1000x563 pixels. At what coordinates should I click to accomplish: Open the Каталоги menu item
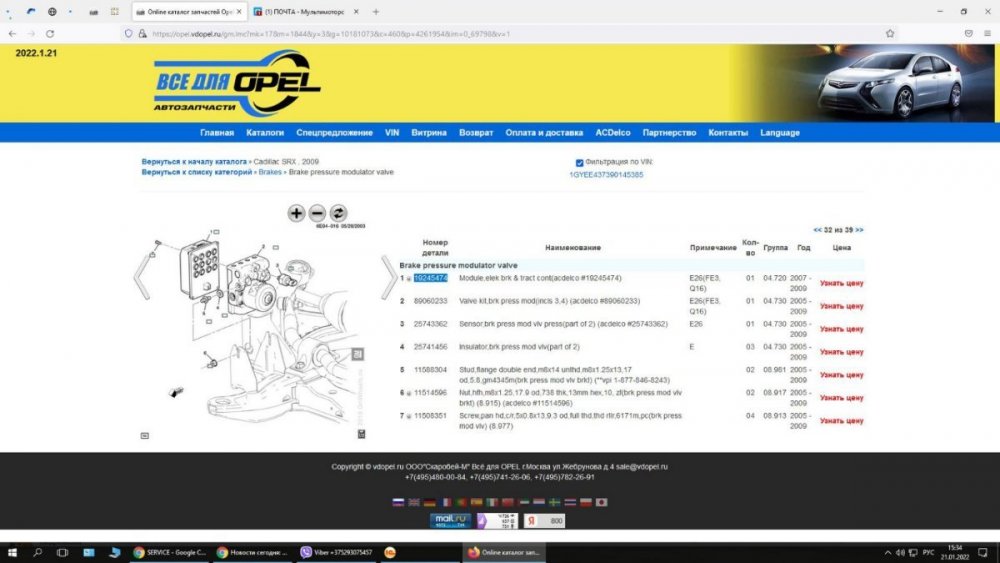tap(265, 133)
